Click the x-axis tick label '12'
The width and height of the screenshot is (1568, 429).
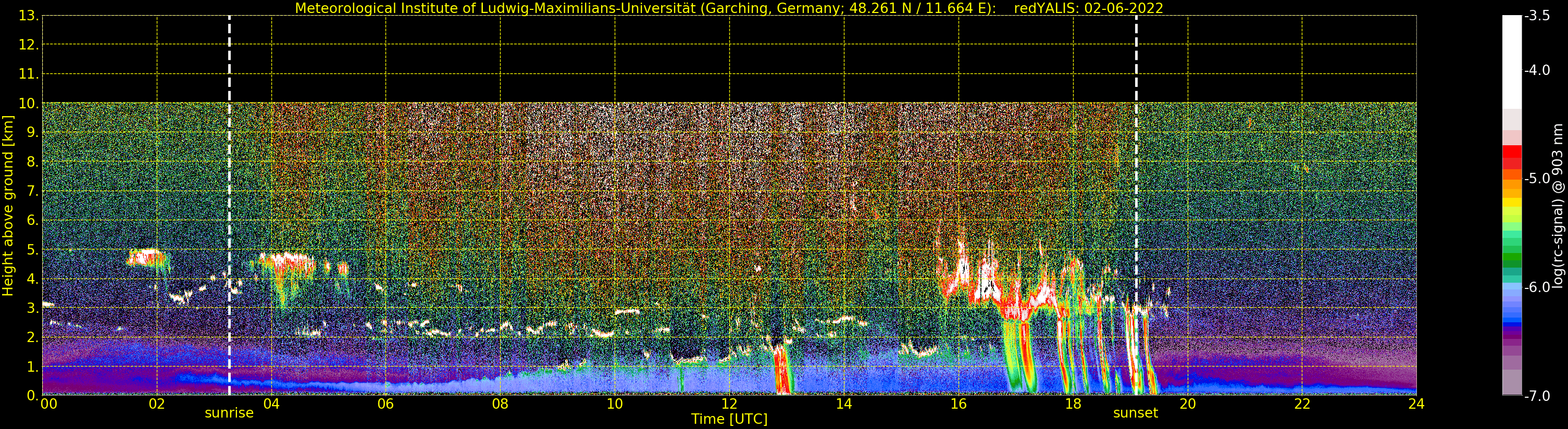pyautogui.click(x=729, y=404)
